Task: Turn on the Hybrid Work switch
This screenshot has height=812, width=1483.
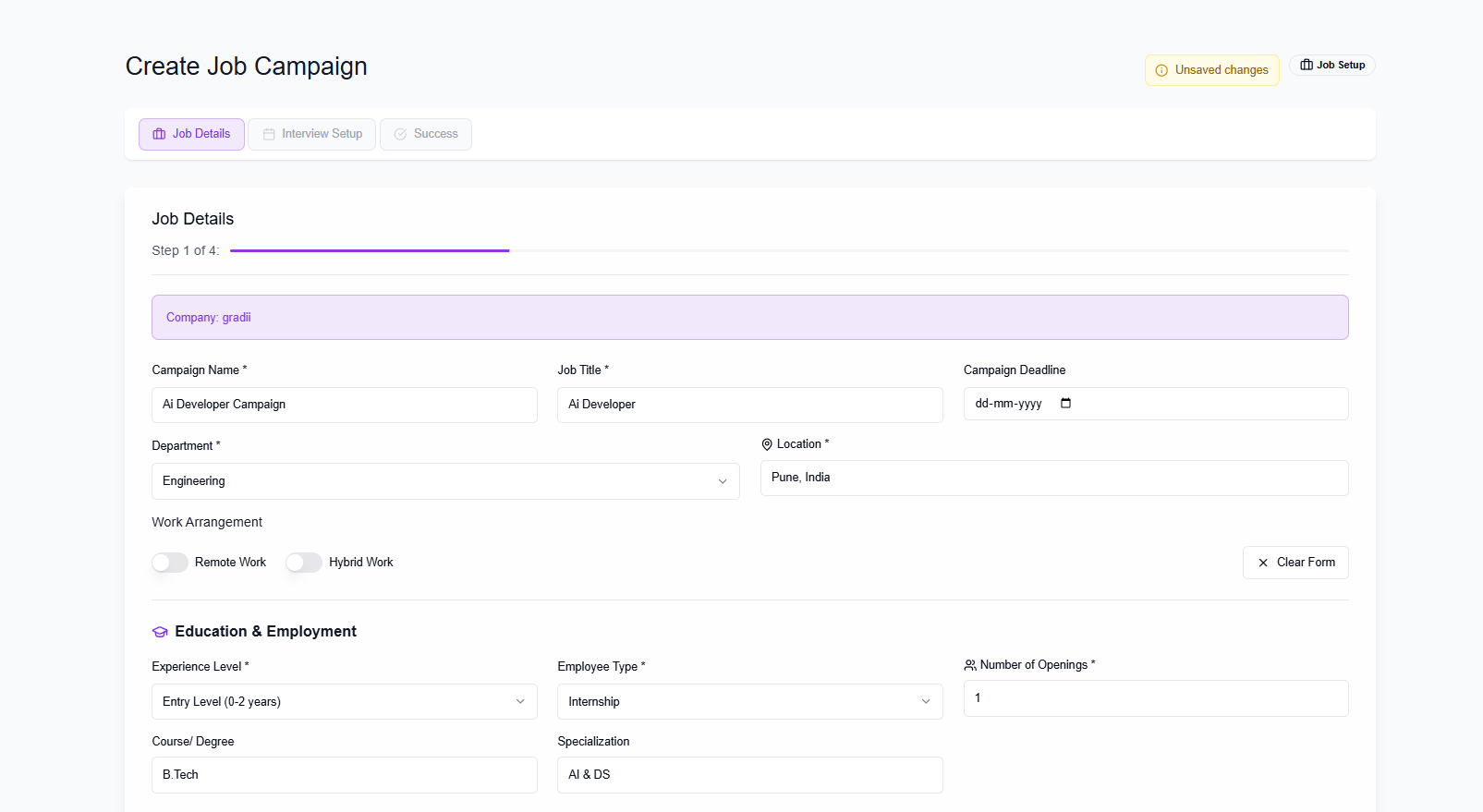Action: point(304,563)
